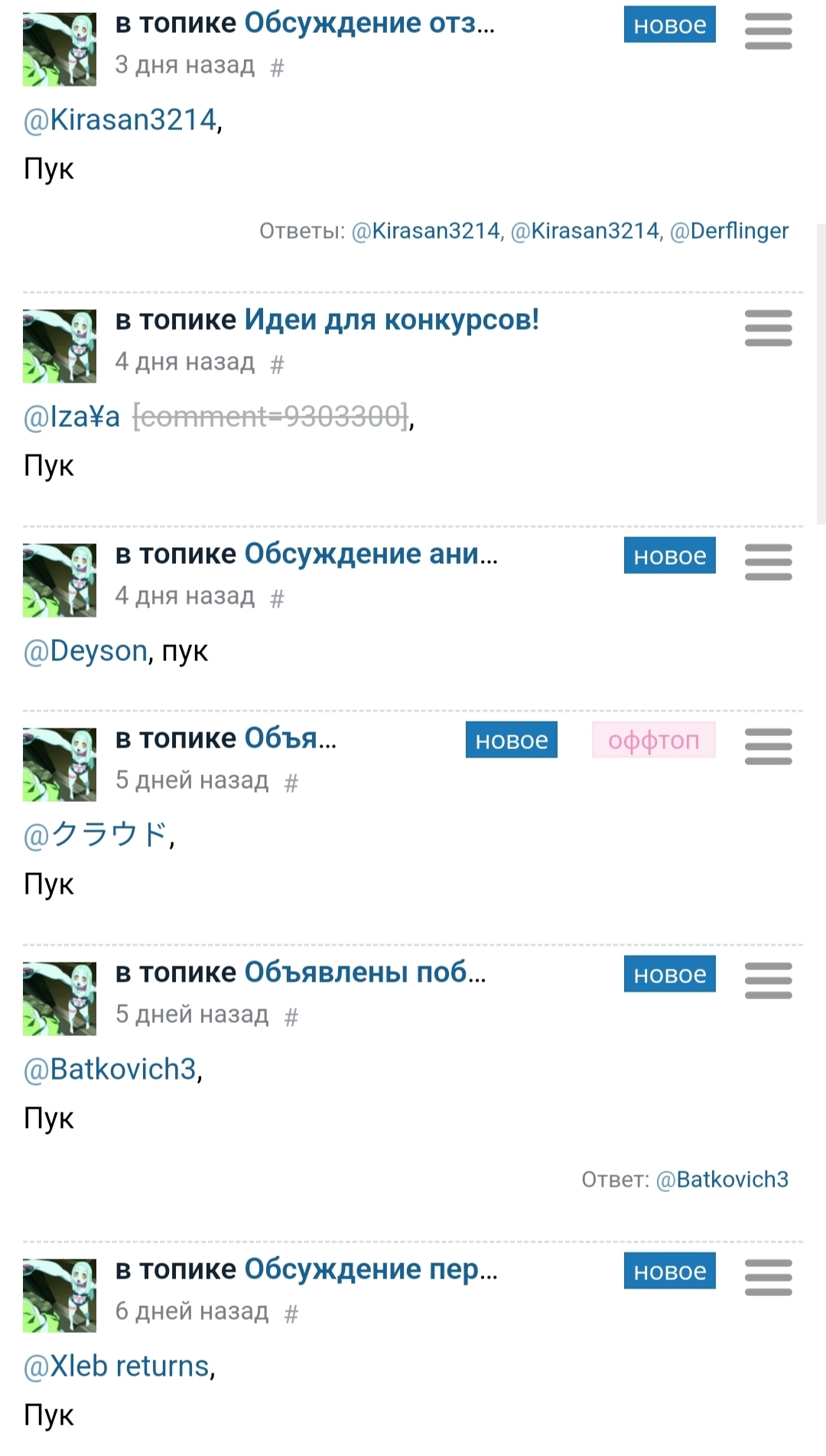Open hamburger menu on Kirasan3214 comment
This screenshot has width=826, height=1456.
coord(768,32)
